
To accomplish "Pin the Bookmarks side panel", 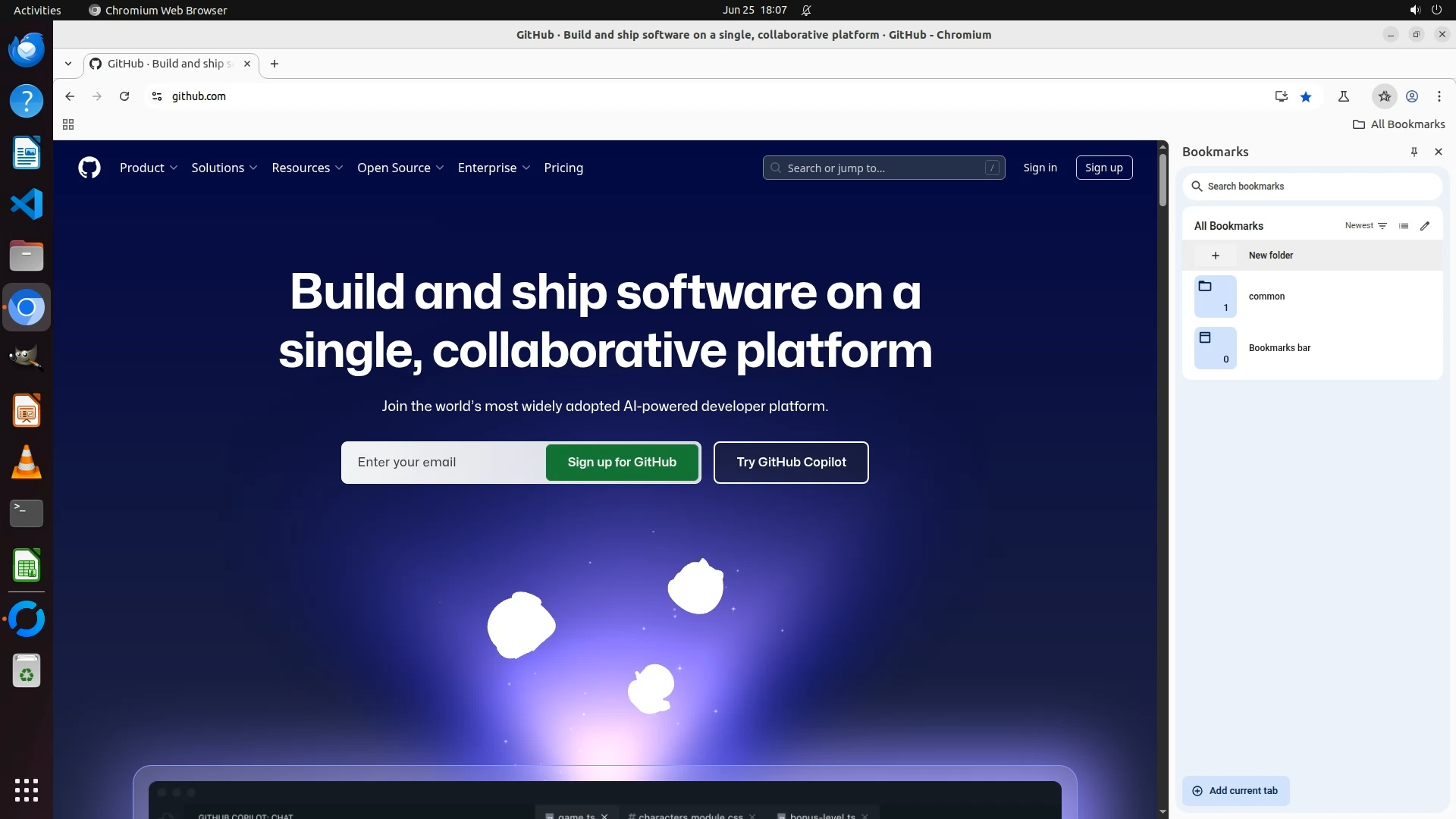I will [x=1414, y=152].
